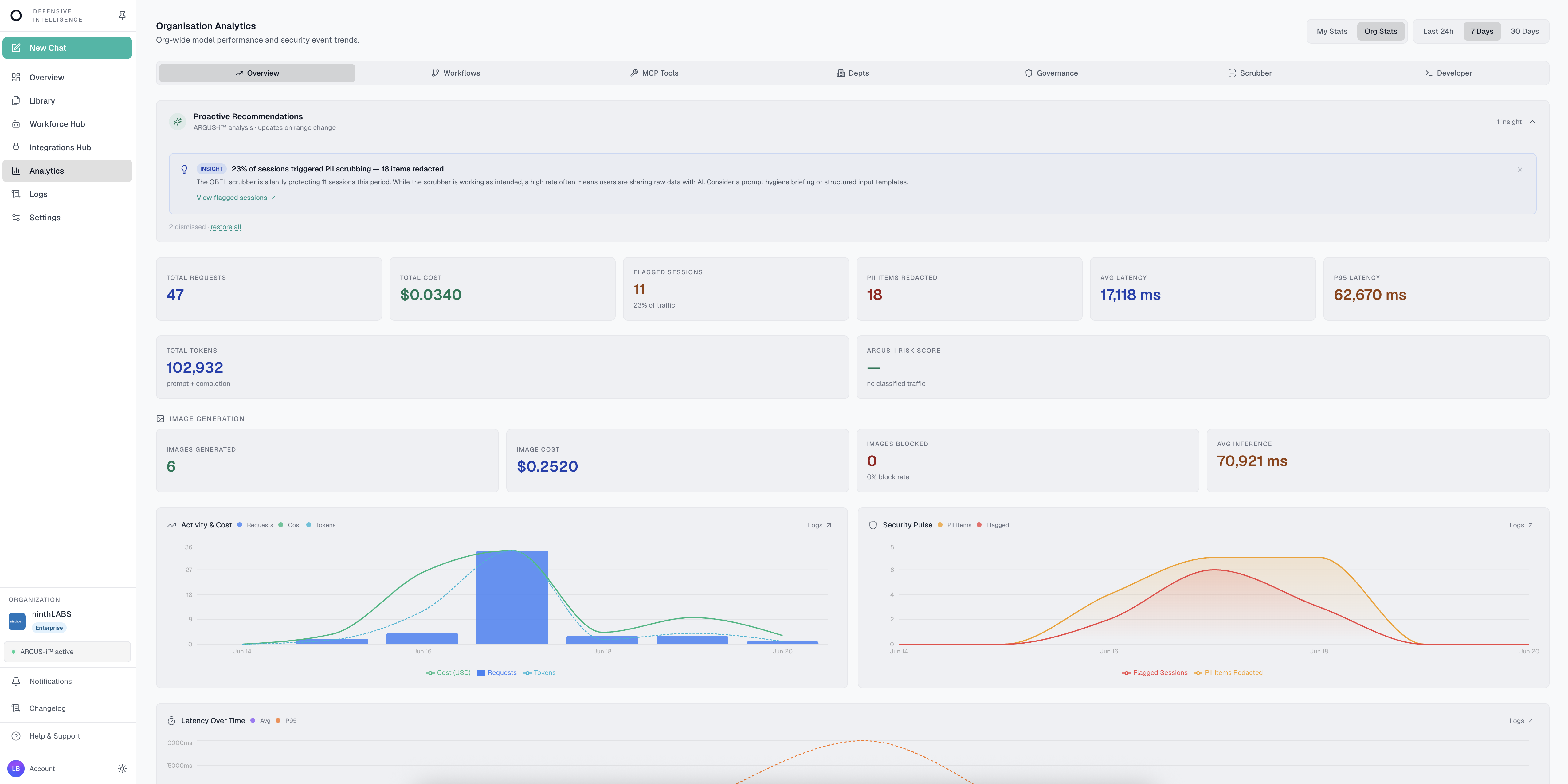This screenshot has width=1568, height=784.
Task: Open View flagged sessions link
Action: (236, 198)
